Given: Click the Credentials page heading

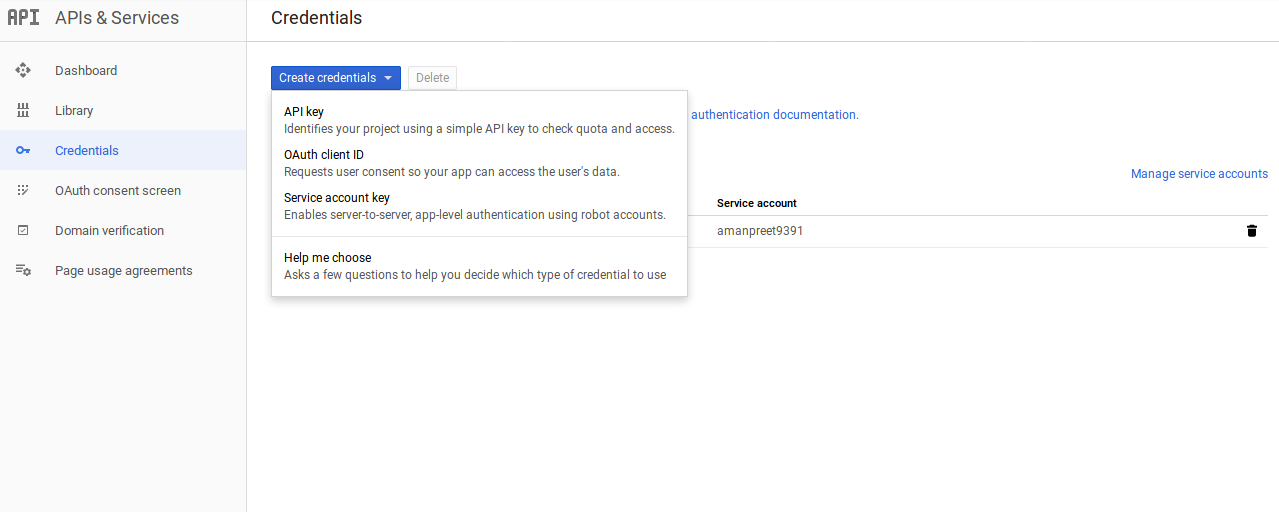Looking at the screenshot, I should 316,18.
